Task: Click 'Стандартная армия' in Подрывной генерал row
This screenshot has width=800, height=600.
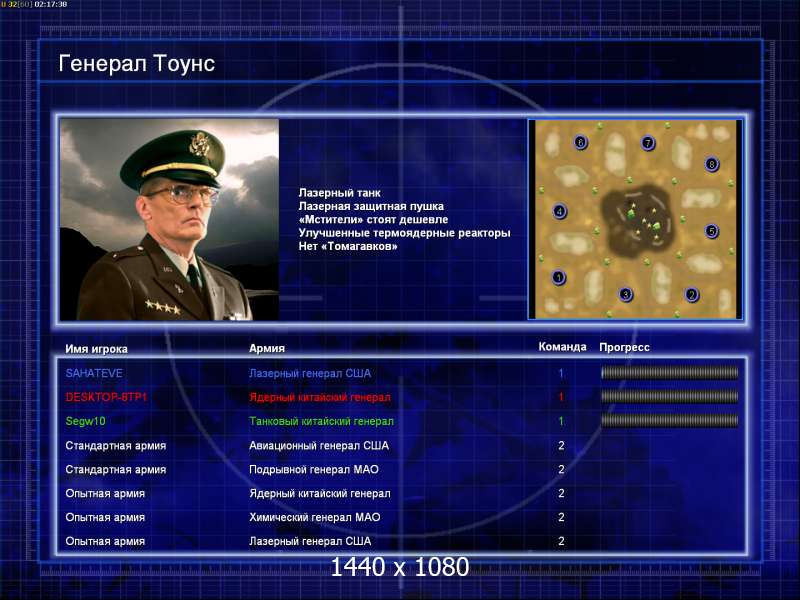Action: pos(116,469)
